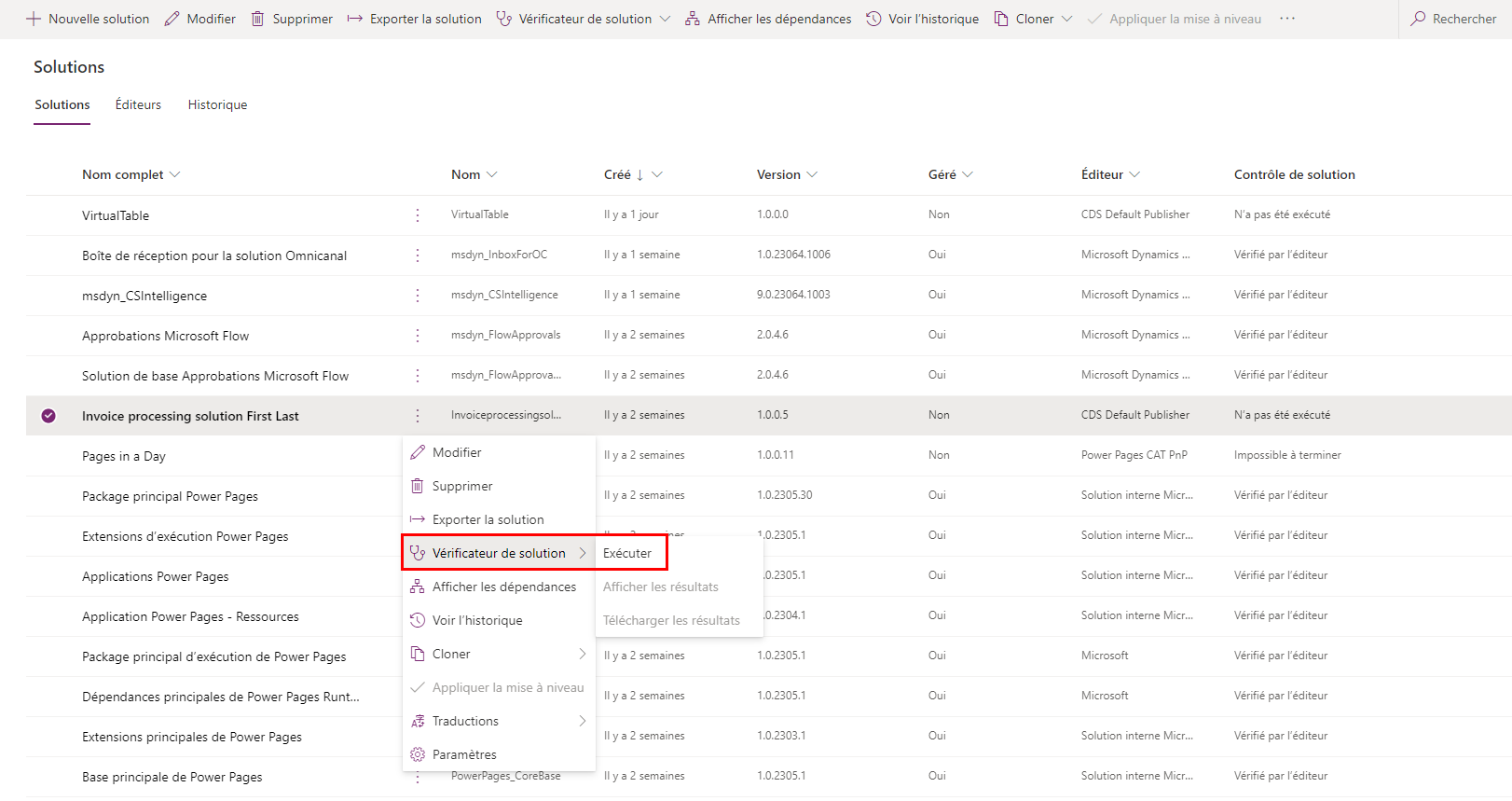
Task: Click the checker icon in the context menu
Action: coord(418,553)
